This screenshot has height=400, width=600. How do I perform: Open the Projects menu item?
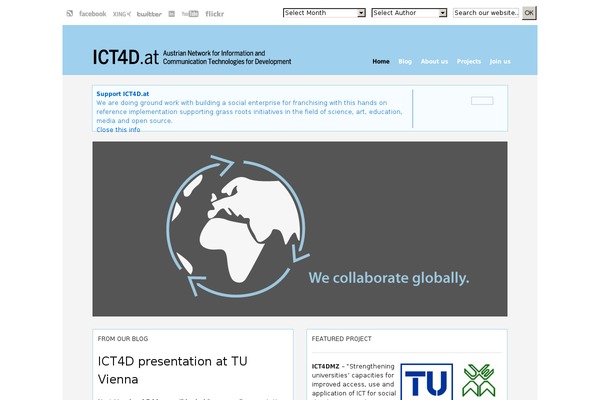click(469, 61)
